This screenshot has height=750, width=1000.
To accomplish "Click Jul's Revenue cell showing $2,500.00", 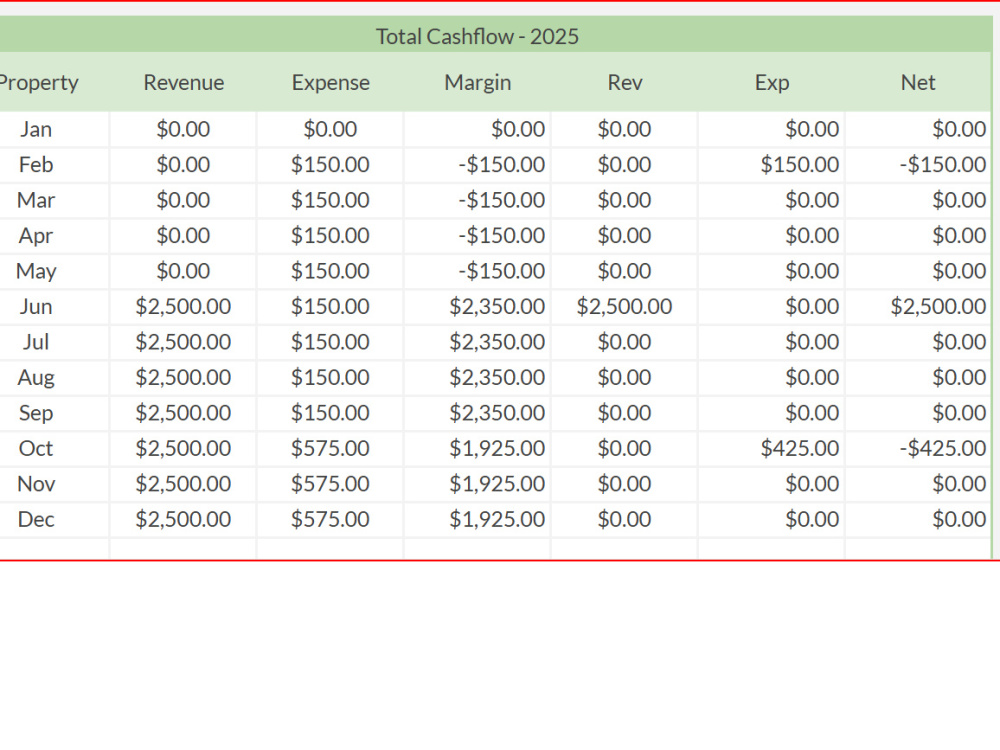I will 184,342.
